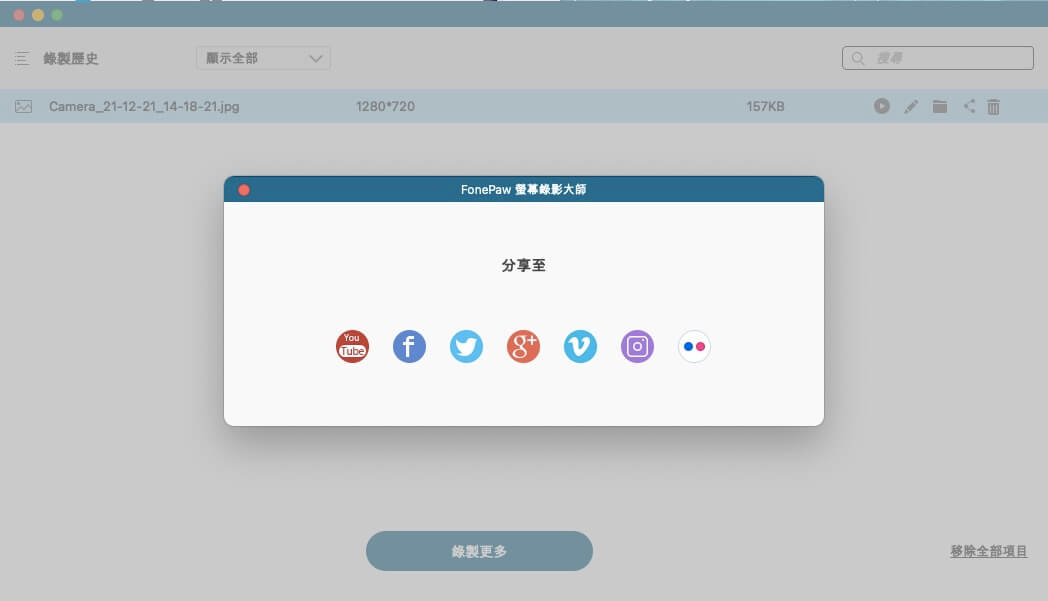Select the Camera_21-12-21_14-18-21.jpg file name
1048x601 pixels.
pos(144,106)
